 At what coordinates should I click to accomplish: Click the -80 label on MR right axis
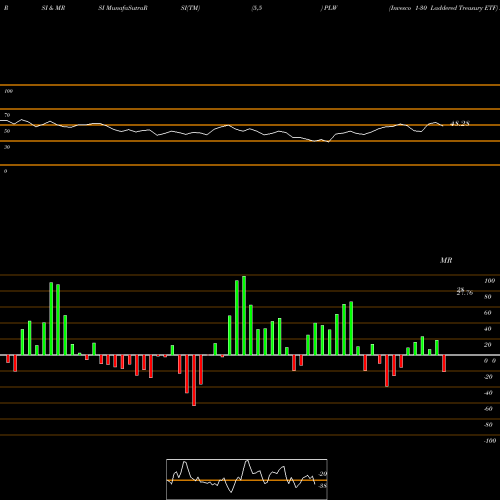pos(488,425)
